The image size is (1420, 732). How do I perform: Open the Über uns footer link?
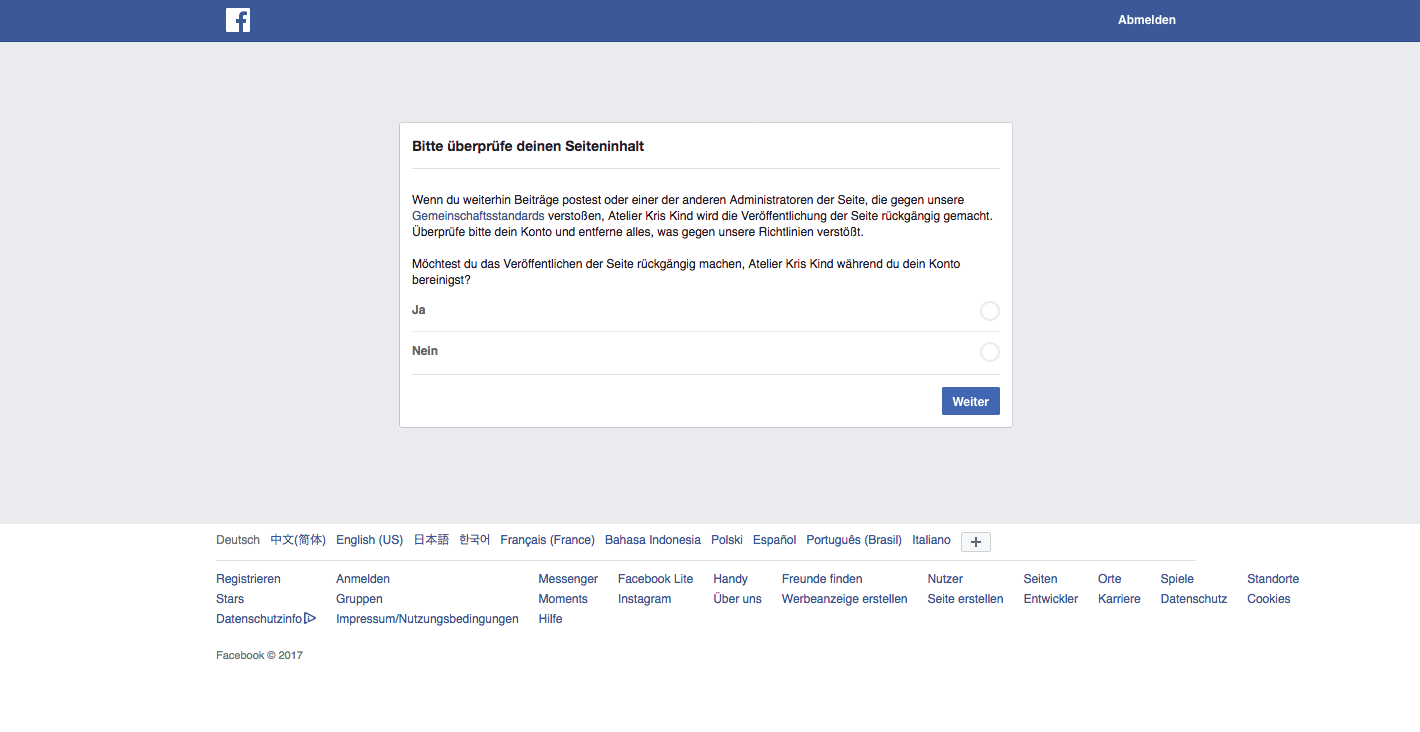[x=737, y=599]
